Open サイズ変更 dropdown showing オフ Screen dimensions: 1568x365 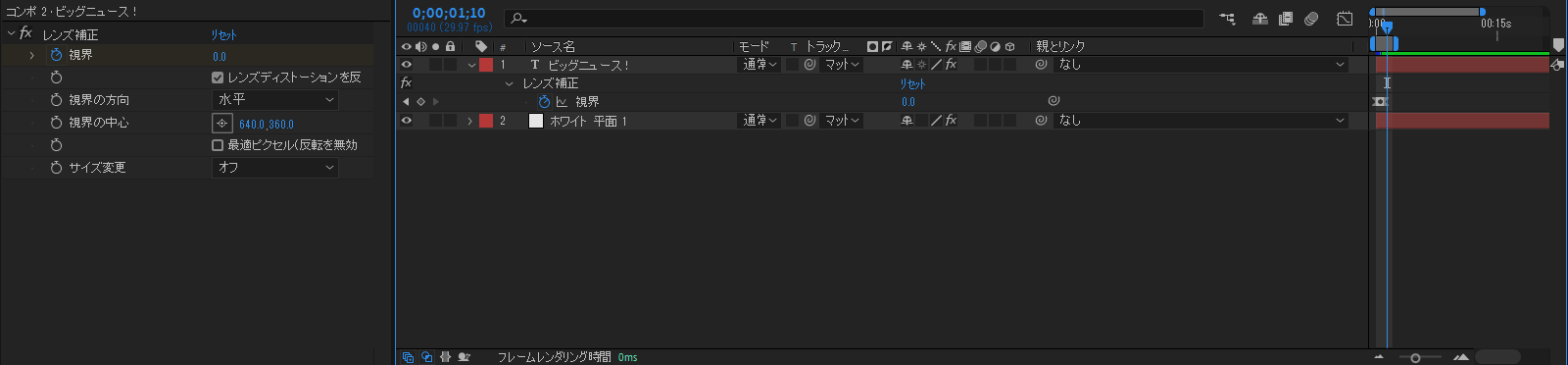pyautogui.click(x=275, y=168)
